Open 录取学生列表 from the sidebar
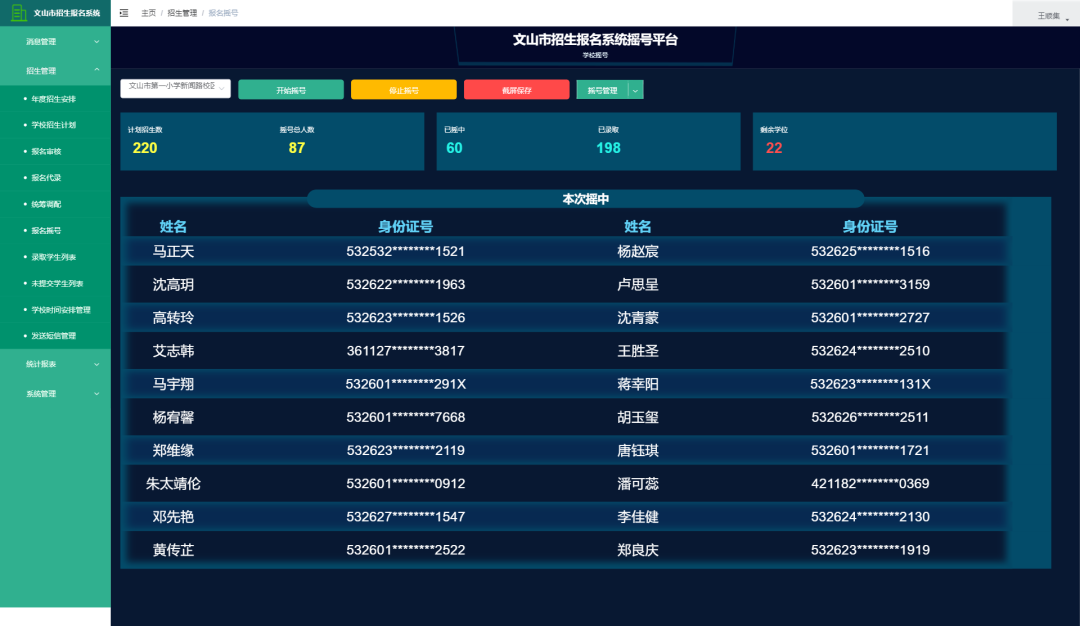This screenshot has height=626, width=1080. point(55,257)
